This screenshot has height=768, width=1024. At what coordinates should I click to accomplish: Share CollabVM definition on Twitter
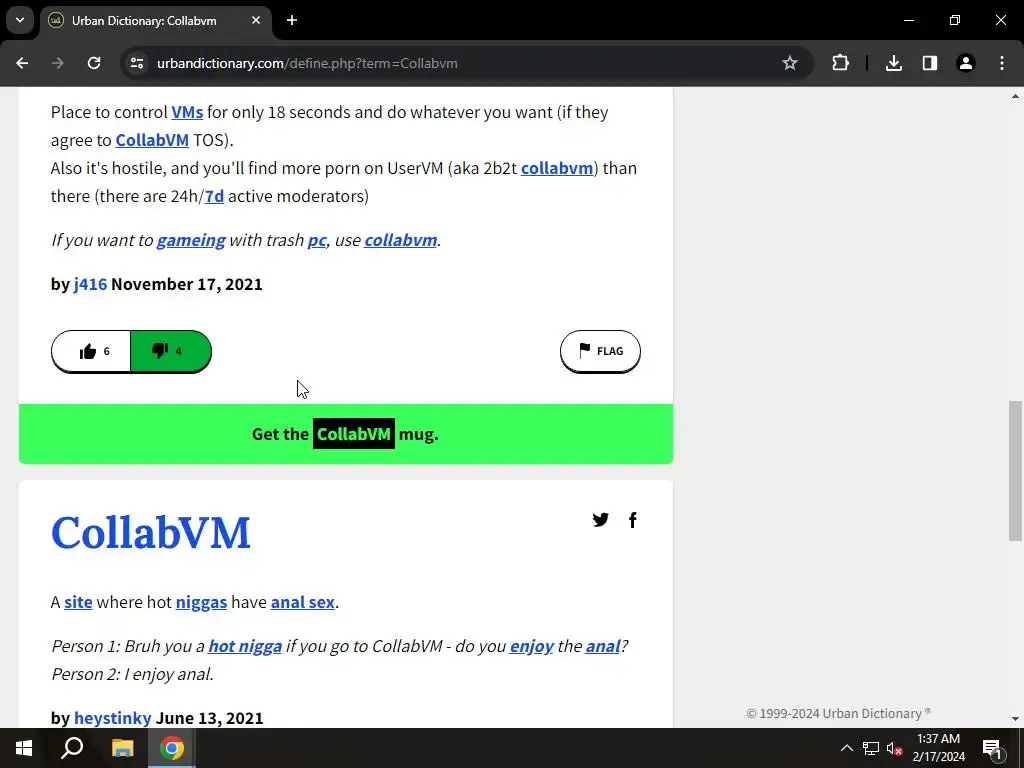click(x=600, y=520)
